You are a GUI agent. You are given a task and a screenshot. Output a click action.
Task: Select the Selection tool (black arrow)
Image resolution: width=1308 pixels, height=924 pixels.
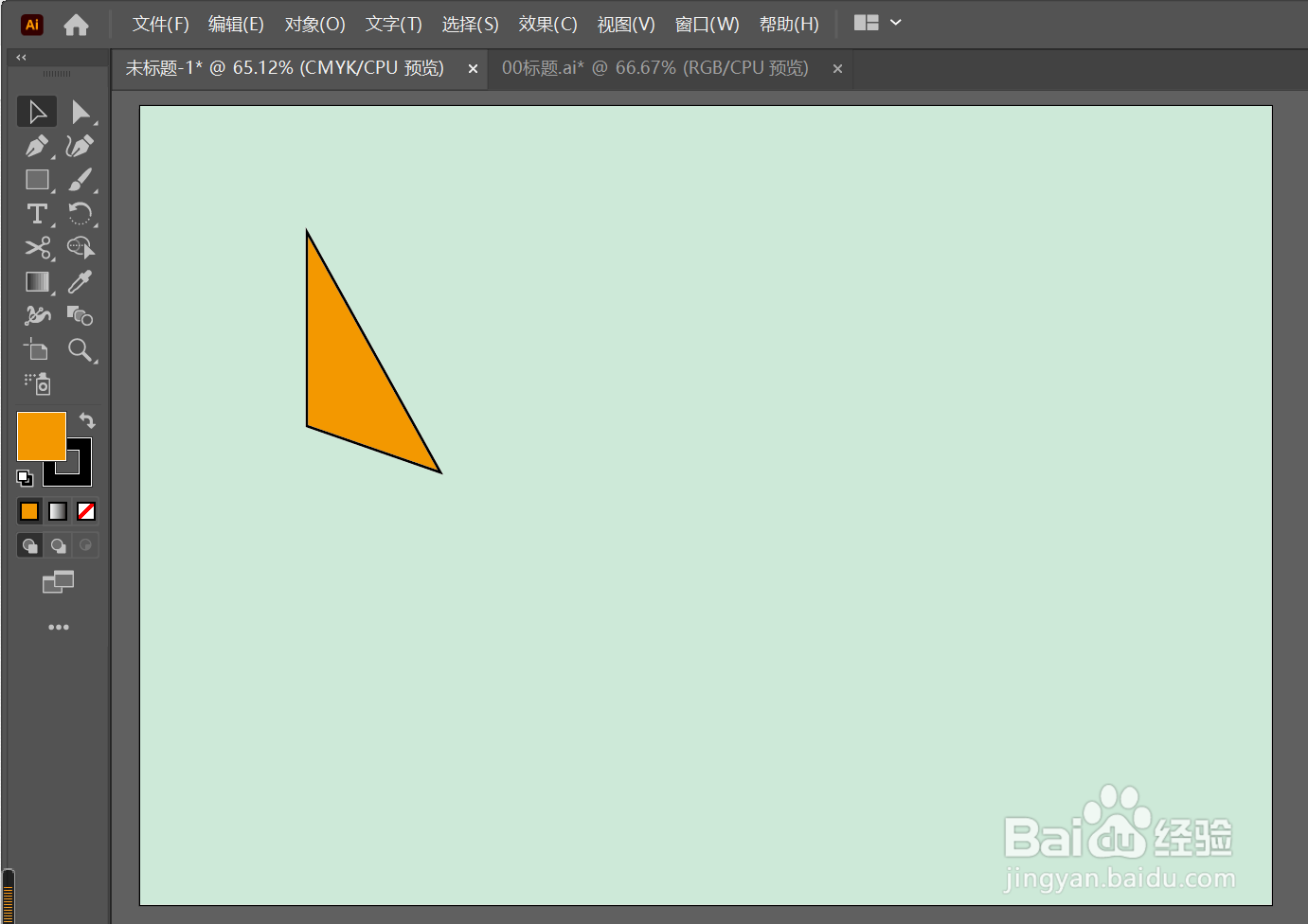(x=37, y=112)
